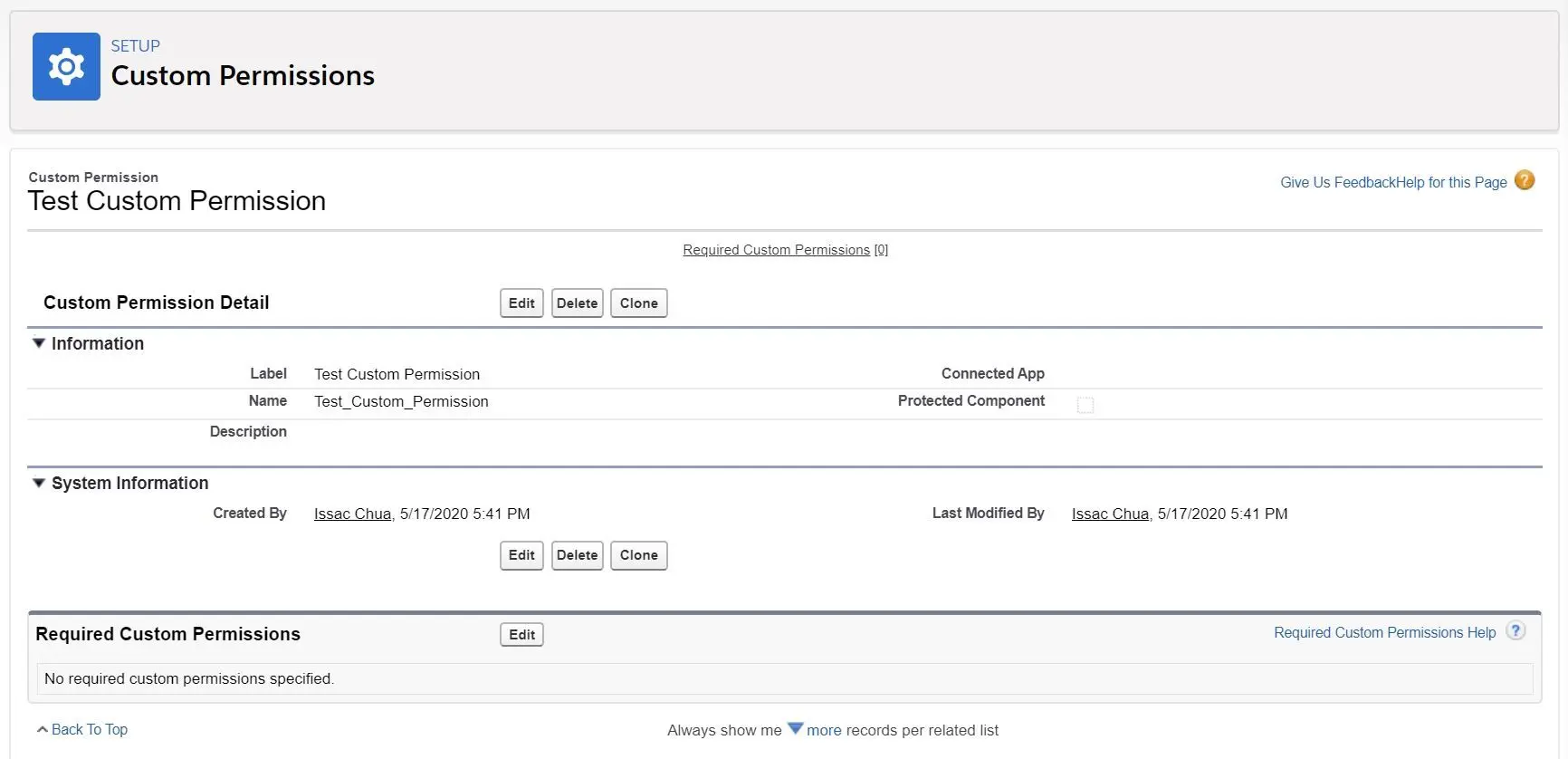Collapse the System Information section triangle
Image resolution: width=1568 pixels, height=759 pixels.
pyautogui.click(x=38, y=483)
